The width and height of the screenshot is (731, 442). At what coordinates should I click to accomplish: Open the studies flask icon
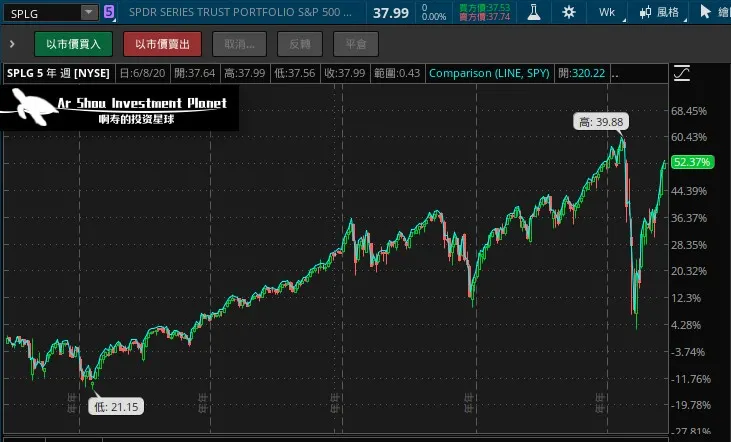[x=534, y=12]
